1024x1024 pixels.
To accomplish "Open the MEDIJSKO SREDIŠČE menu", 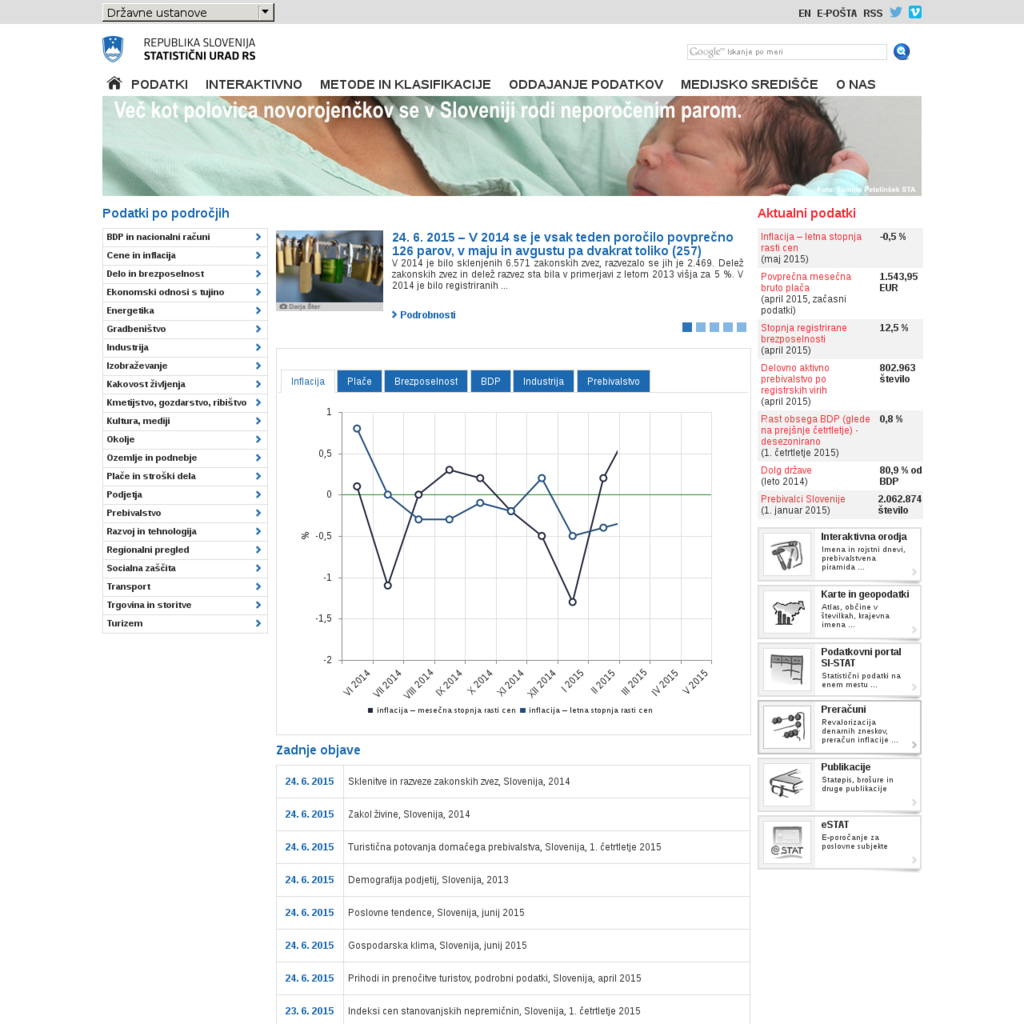I will coord(750,84).
